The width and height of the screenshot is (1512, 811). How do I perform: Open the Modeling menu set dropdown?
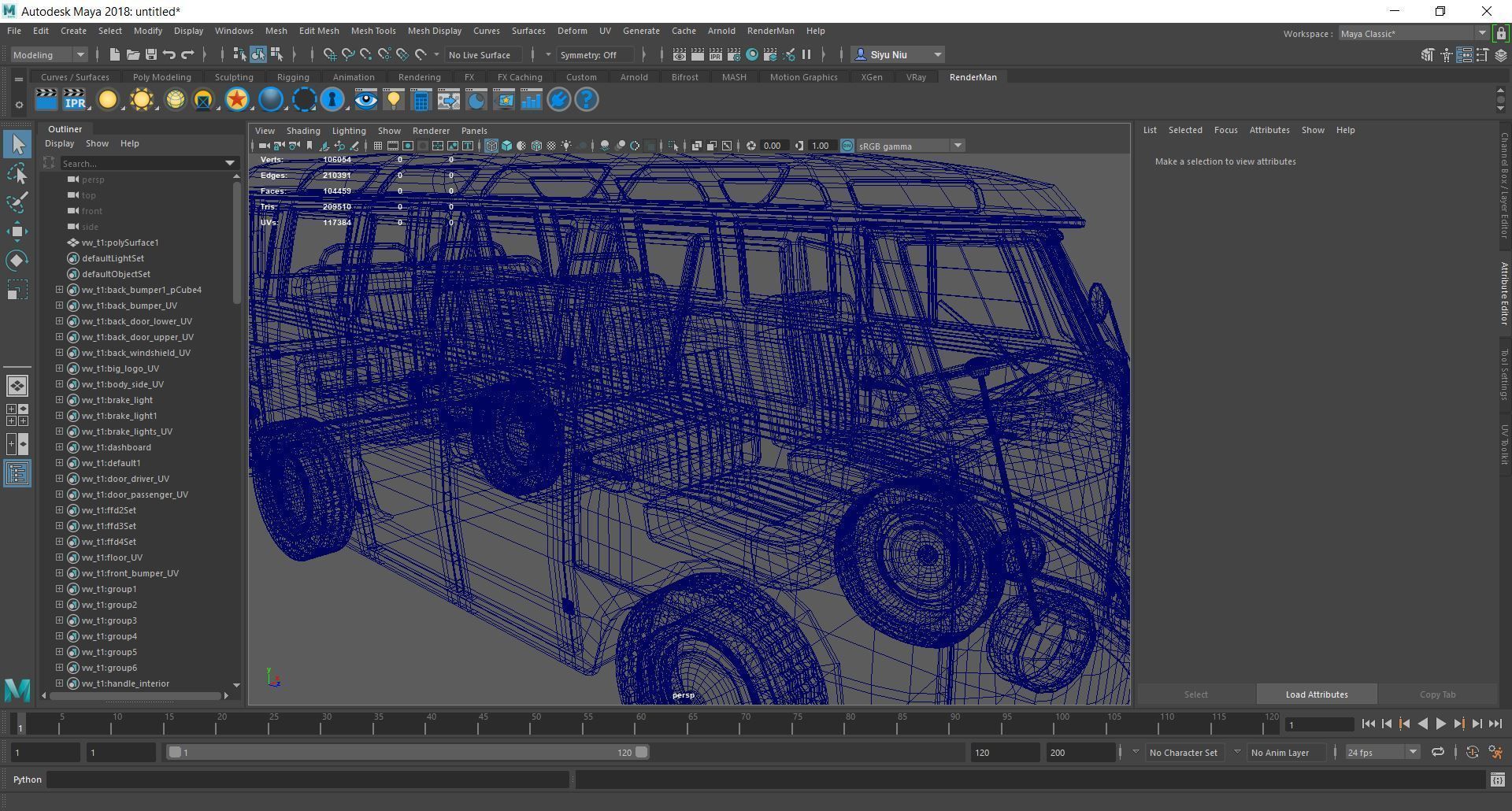pyautogui.click(x=49, y=54)
